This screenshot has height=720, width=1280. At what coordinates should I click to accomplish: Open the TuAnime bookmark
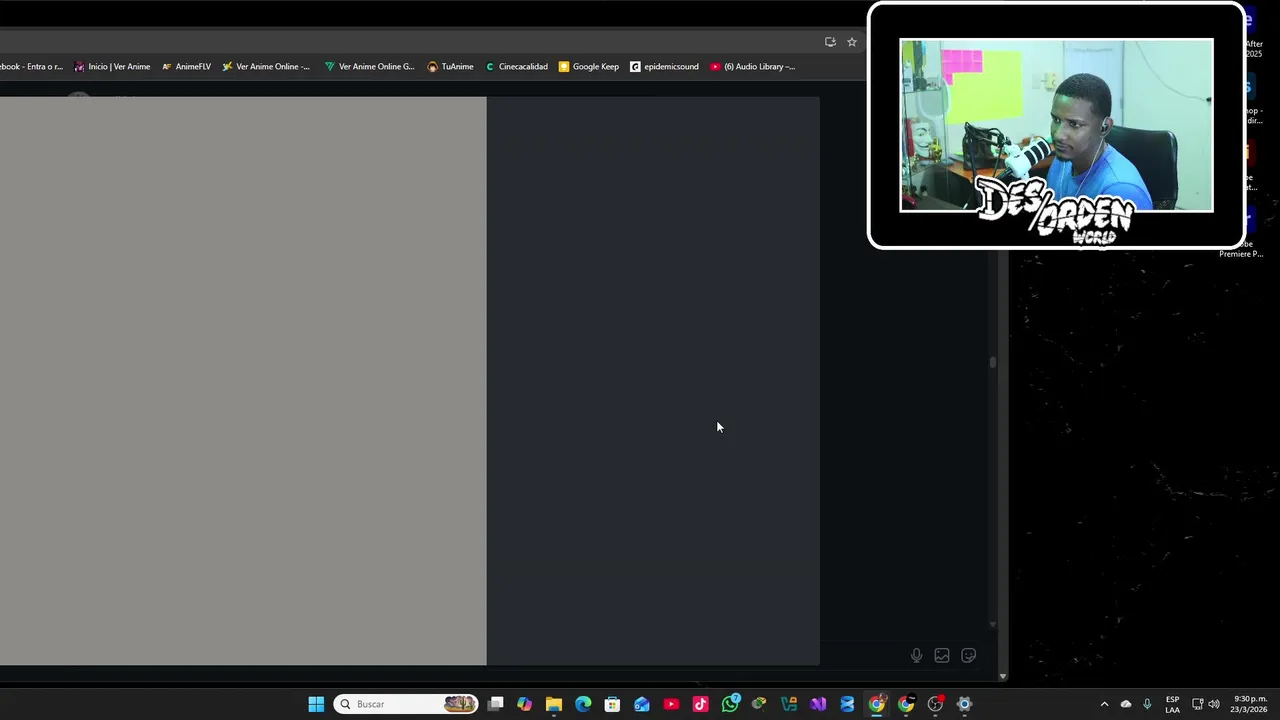click(450, 67)
